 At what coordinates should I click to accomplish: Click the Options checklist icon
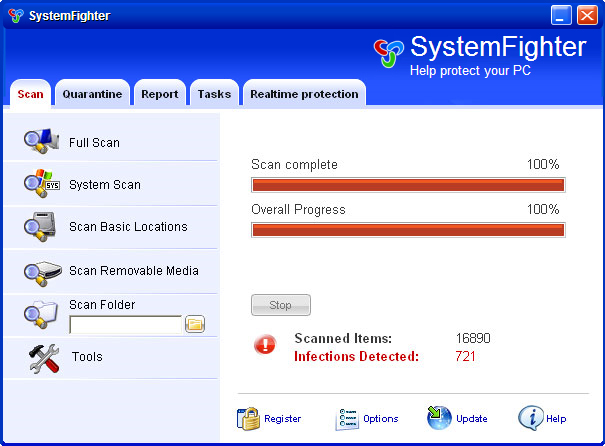click(347, 419)
